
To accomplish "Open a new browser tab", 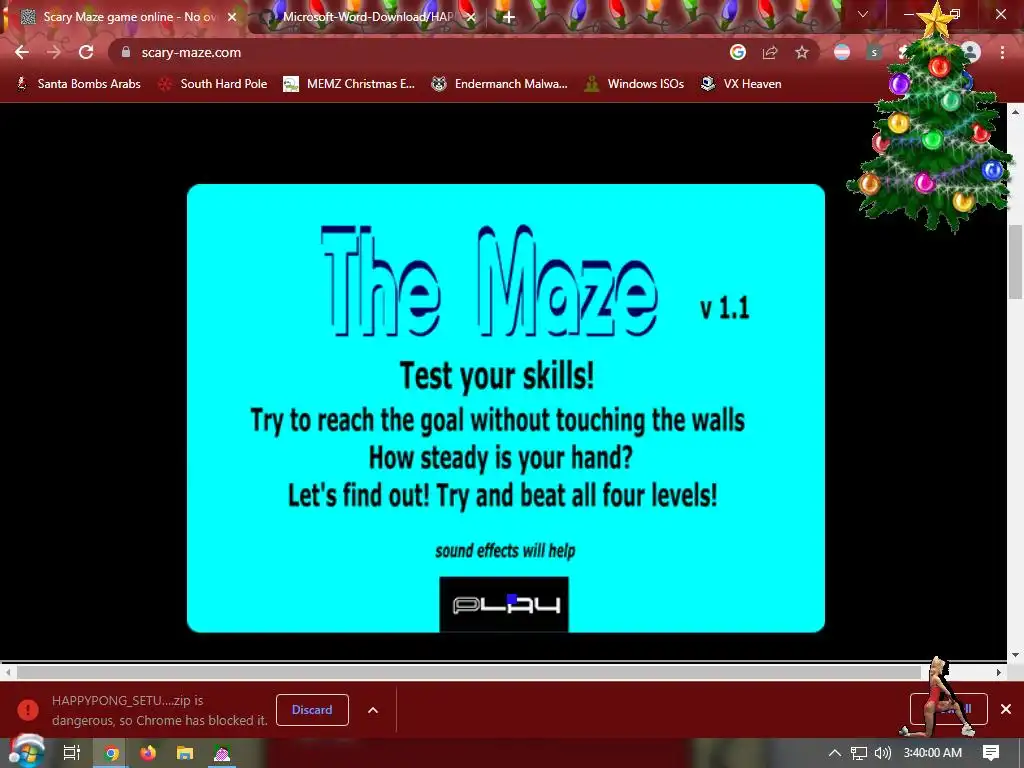I will click(509, 17).
